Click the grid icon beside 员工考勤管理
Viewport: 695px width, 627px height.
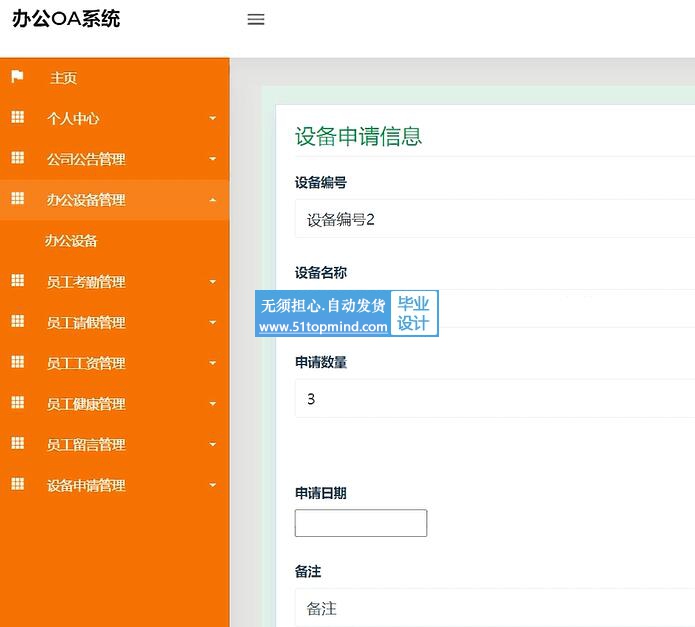[x=17, y=280]
